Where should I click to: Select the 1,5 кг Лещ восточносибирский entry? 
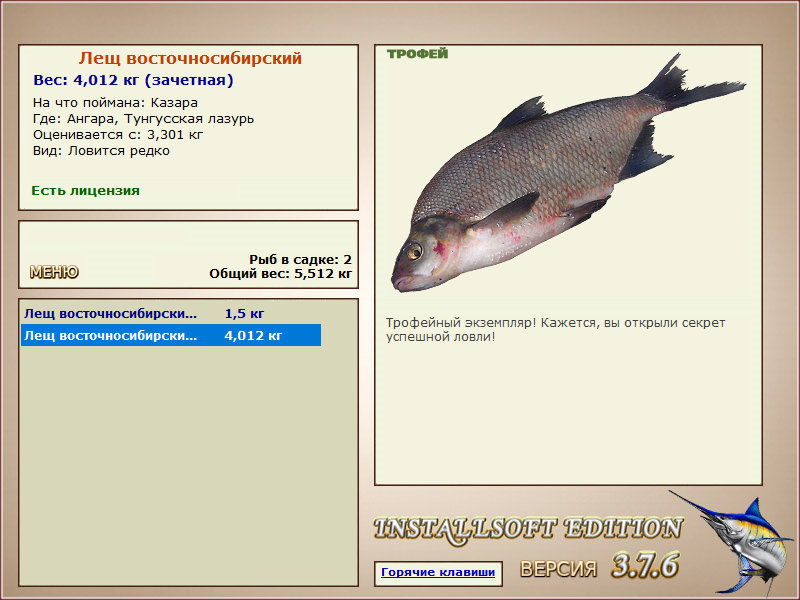pyautogui.click(x=171, y=313)
